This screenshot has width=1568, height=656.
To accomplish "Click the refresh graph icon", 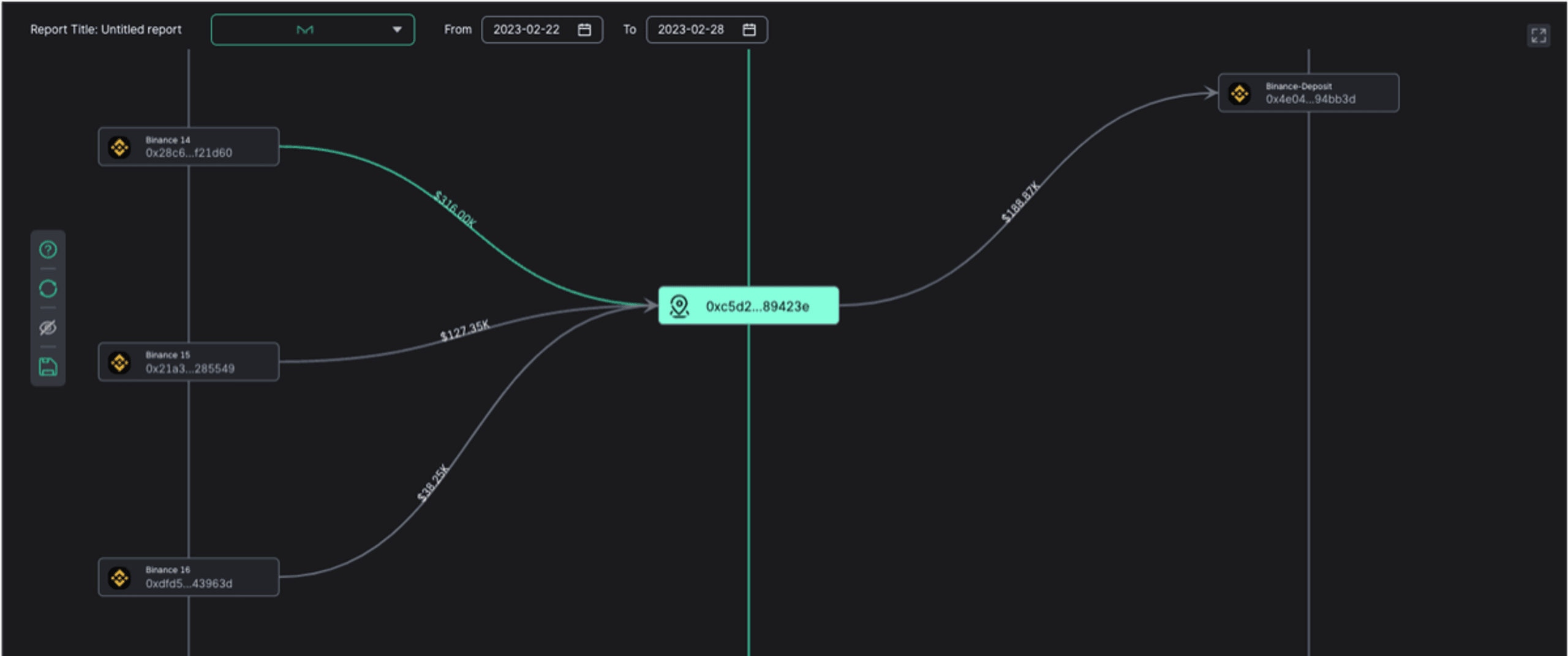I will (48, 288).
